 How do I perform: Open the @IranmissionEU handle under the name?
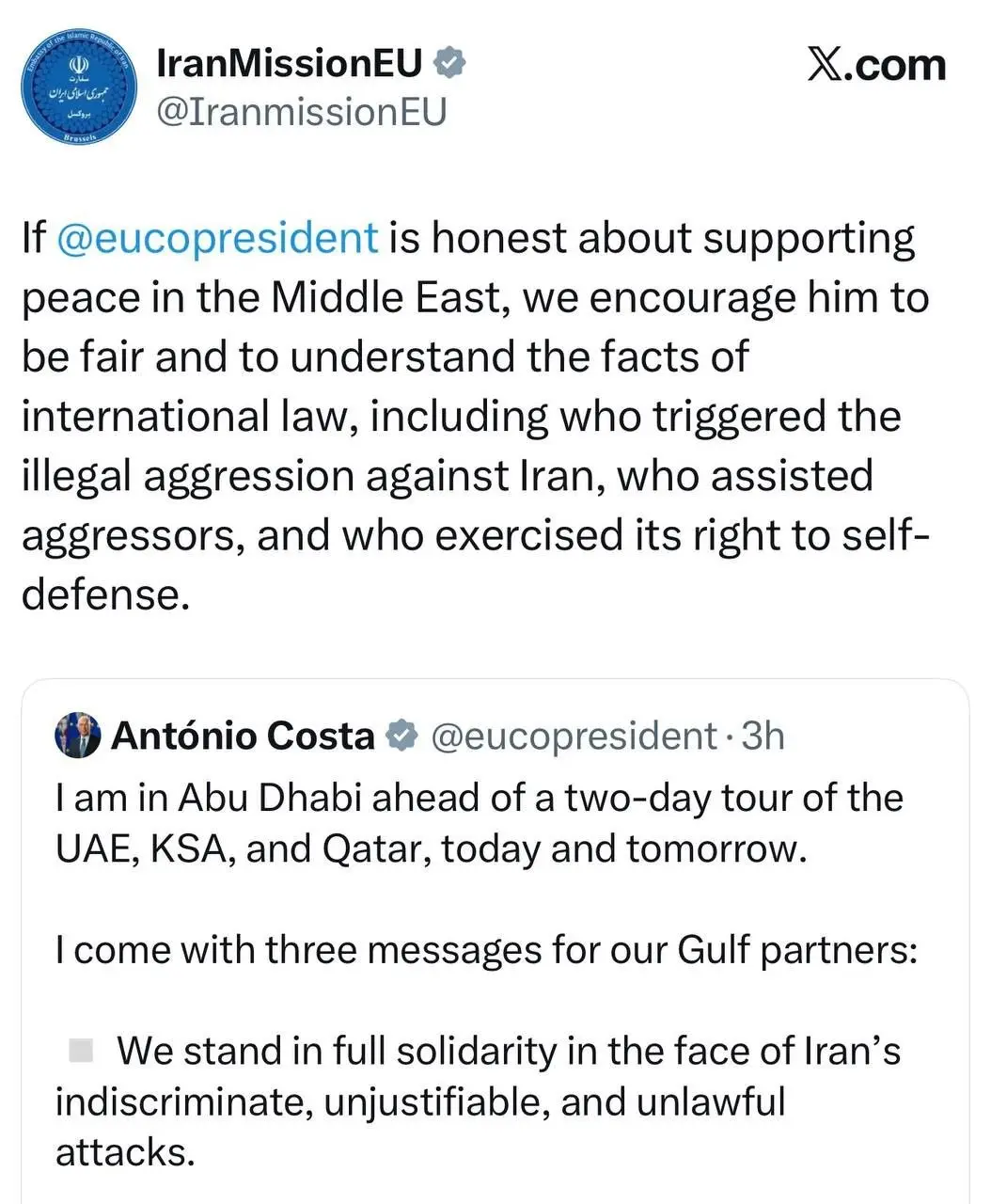[301, 111]
